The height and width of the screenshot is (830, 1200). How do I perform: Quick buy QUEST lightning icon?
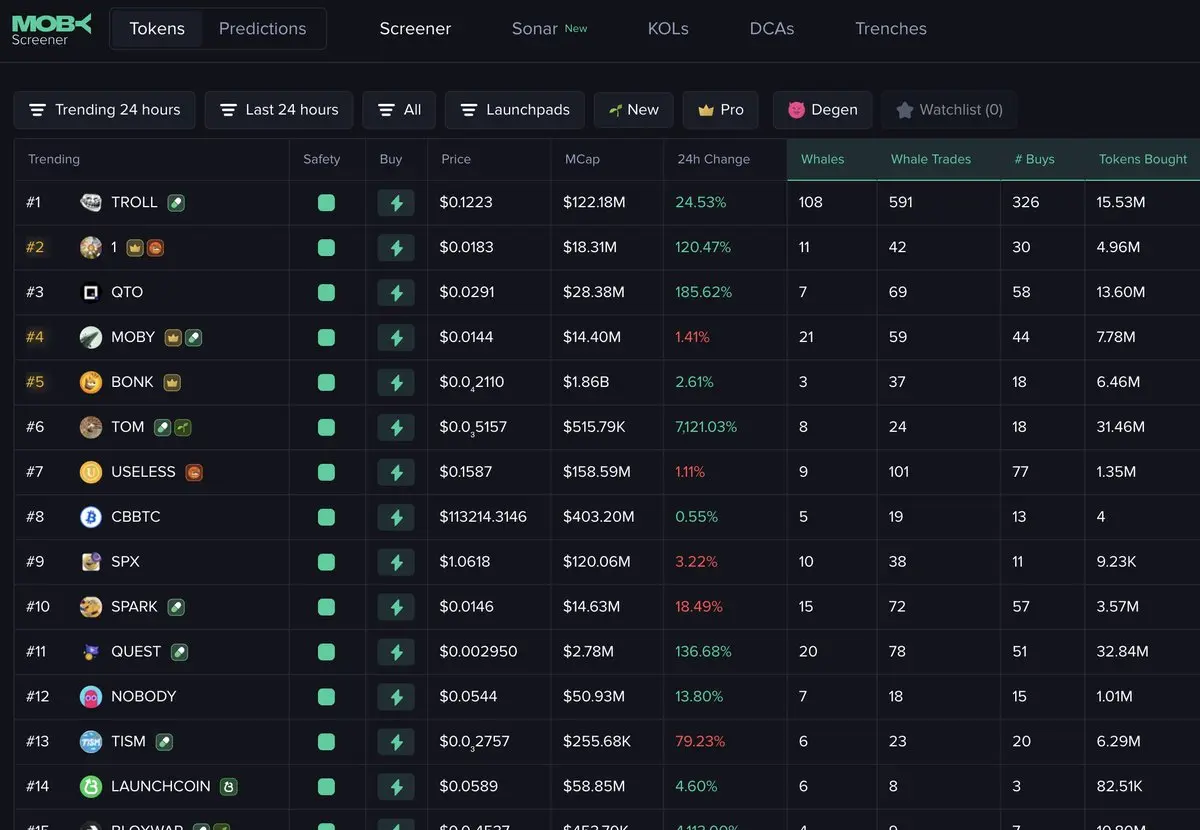click(396, 653)
